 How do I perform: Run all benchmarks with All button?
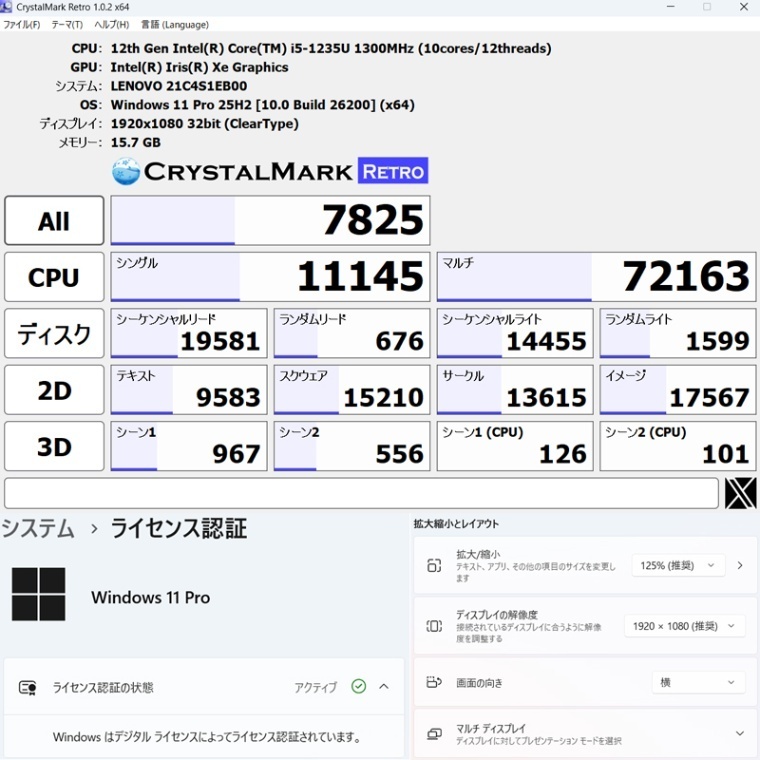pos(54,221)
